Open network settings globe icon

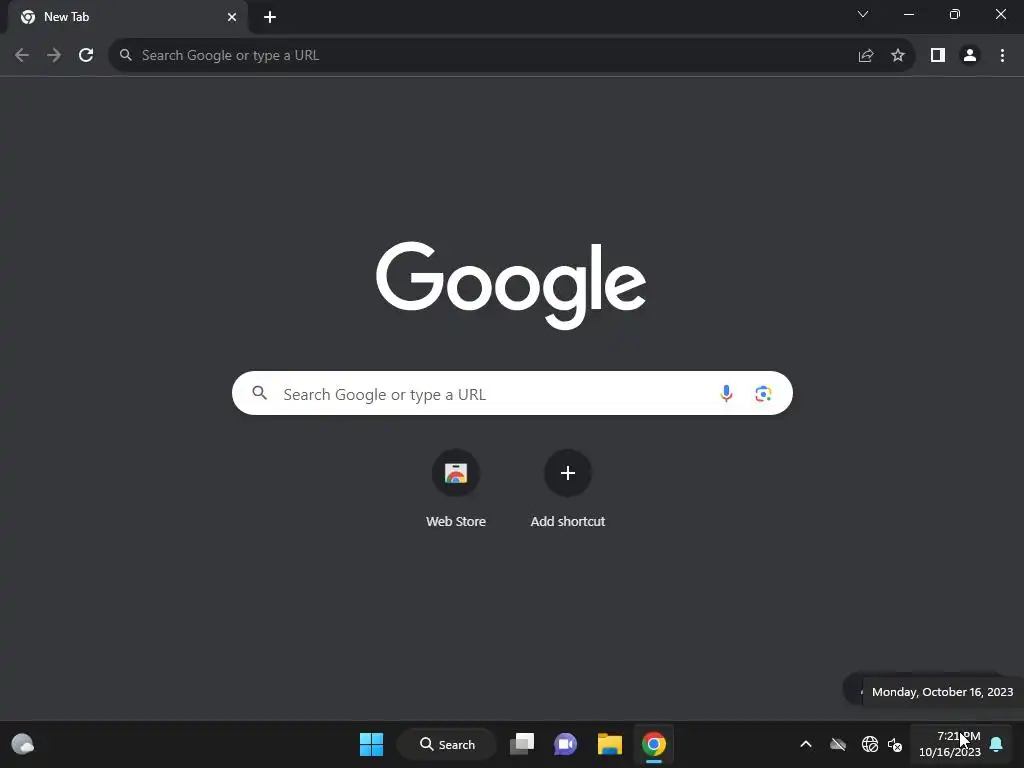click(870, 744)
